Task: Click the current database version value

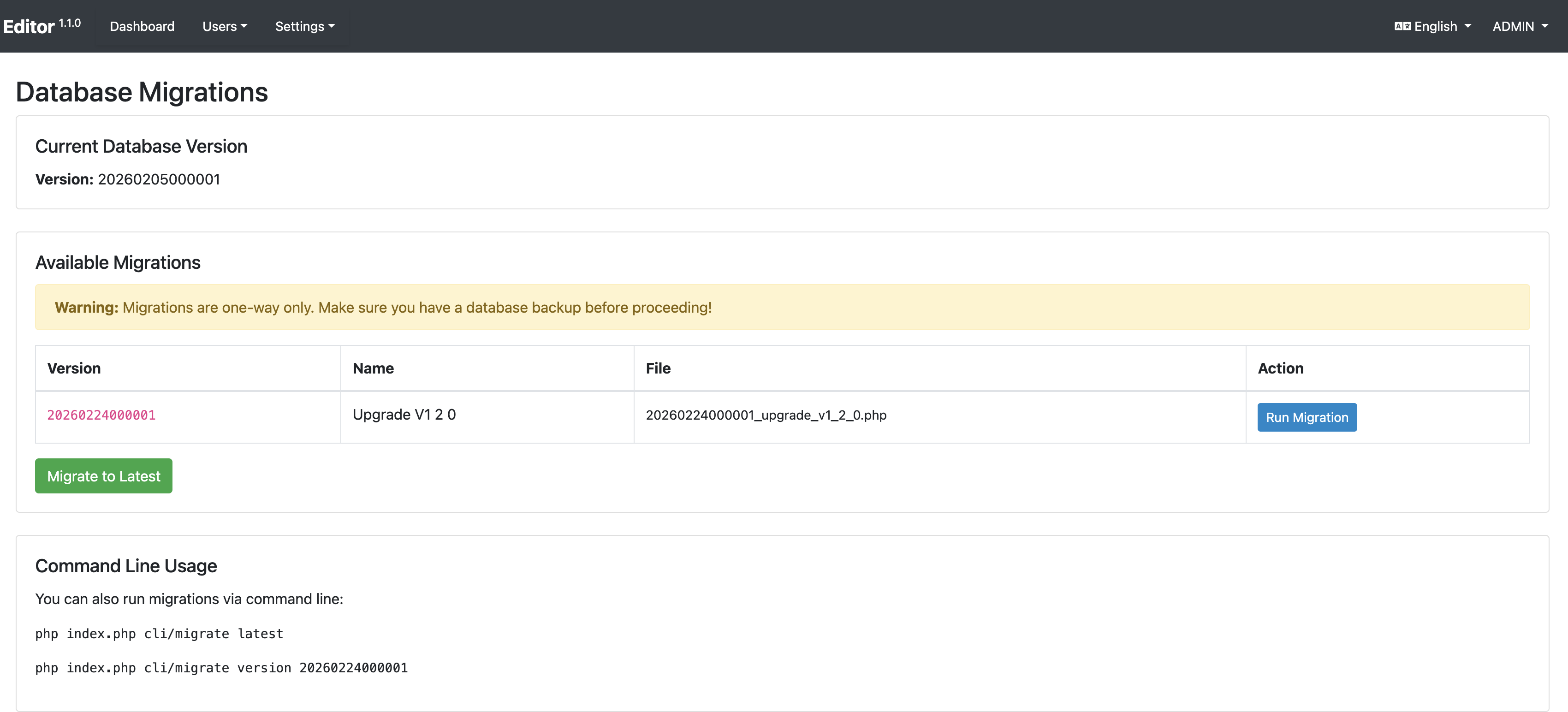Action: 159,179
